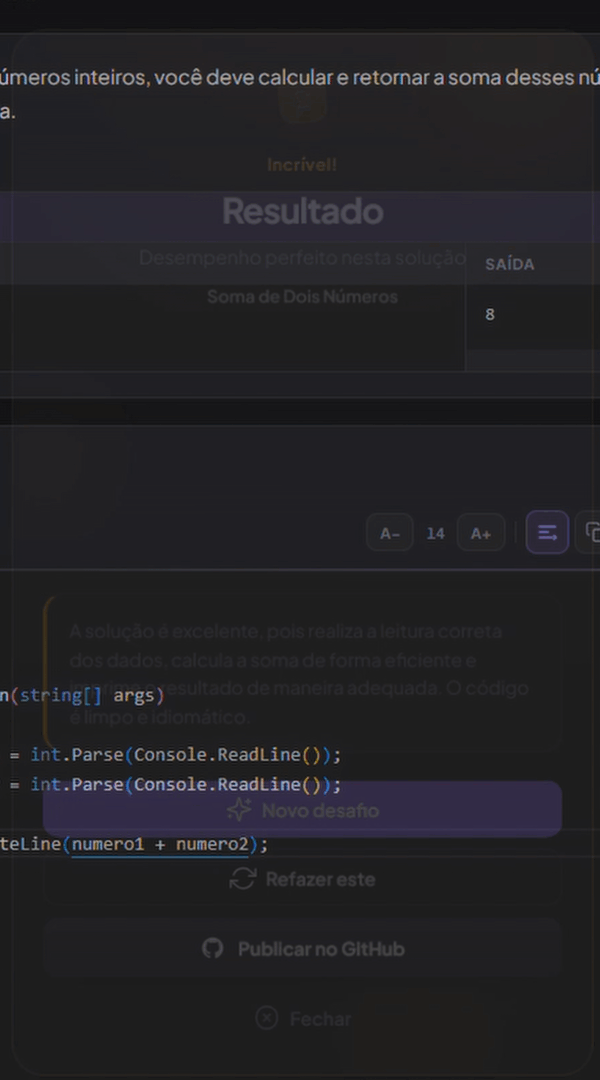Click the problem description about números inteiros
Screen dimensions: 600x1080
pyautogui.click(x=300, y=94)
